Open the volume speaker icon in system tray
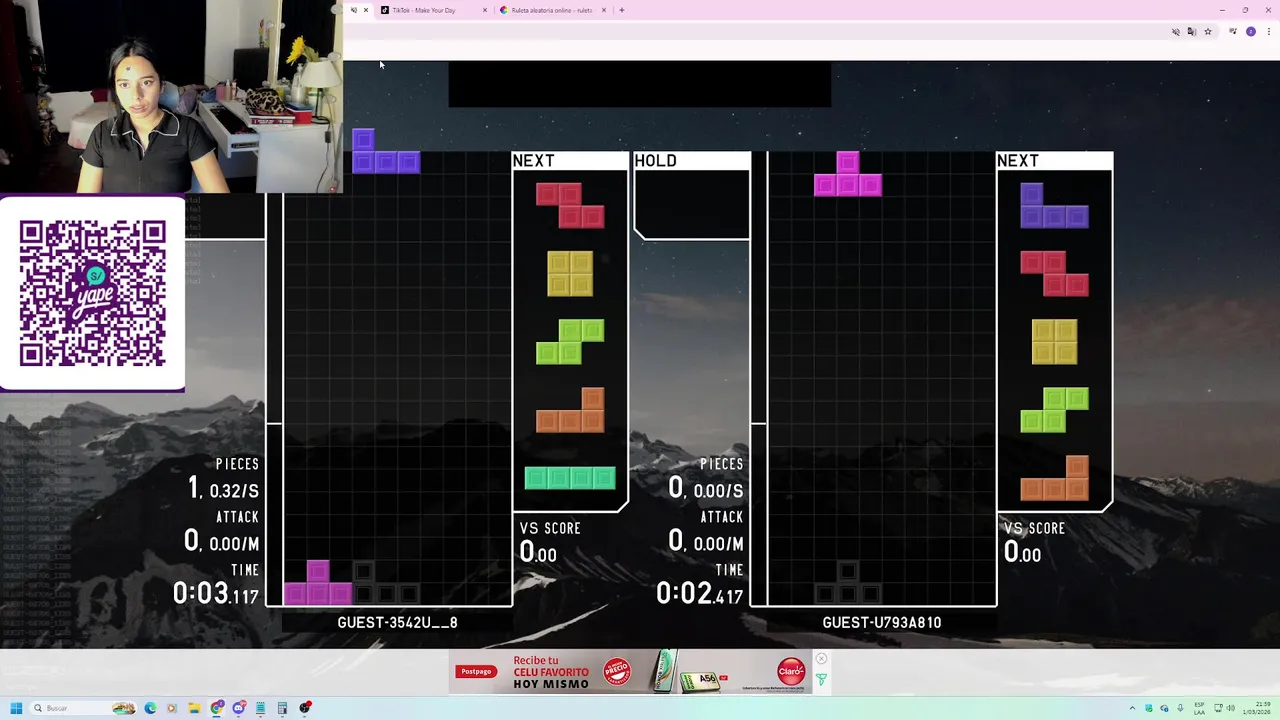The width and height of the screenshot is (1280, 720). point(1230,708)
